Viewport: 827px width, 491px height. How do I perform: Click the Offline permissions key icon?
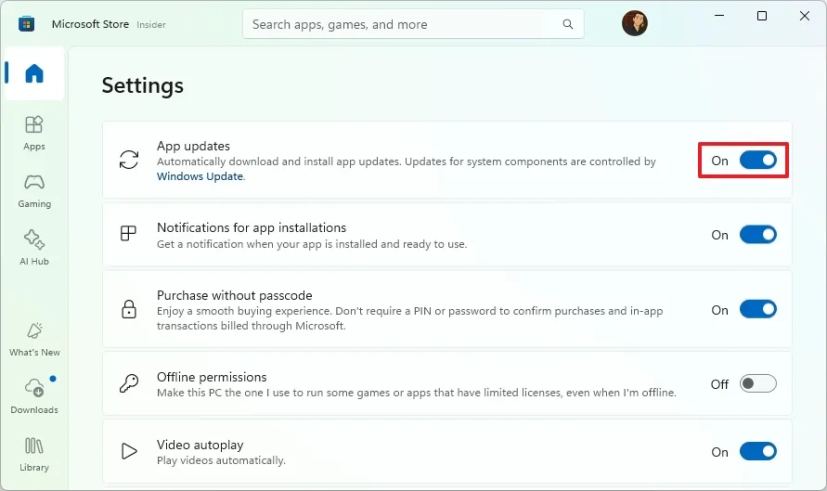[129, 383]
